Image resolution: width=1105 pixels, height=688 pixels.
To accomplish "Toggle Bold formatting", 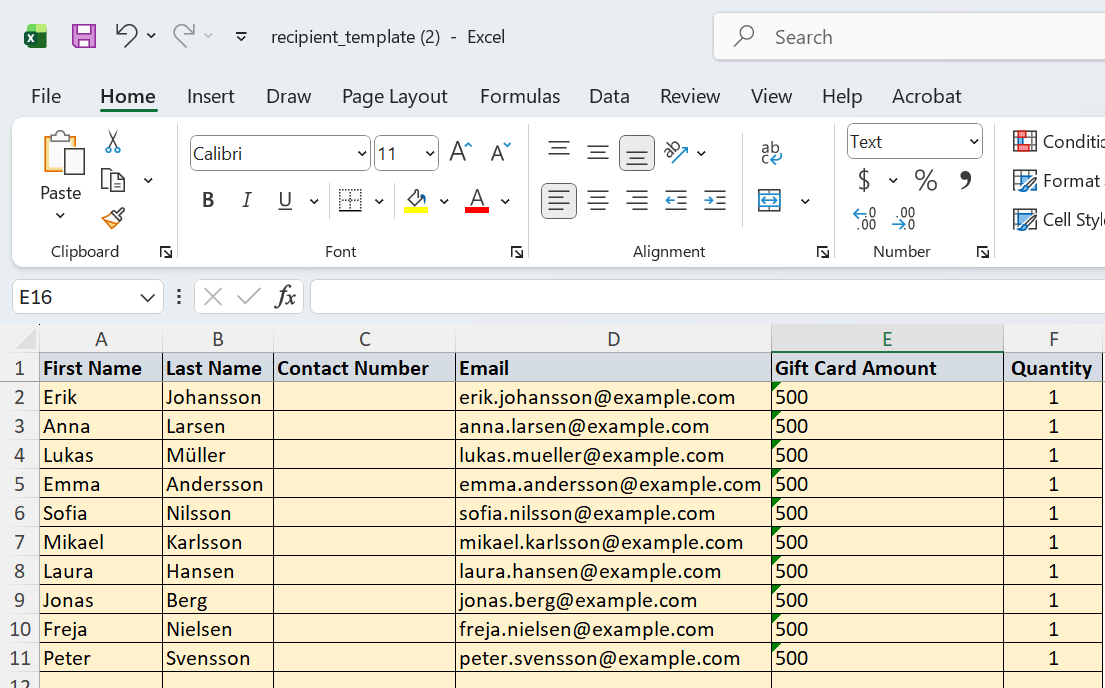I will click(208, 201).
